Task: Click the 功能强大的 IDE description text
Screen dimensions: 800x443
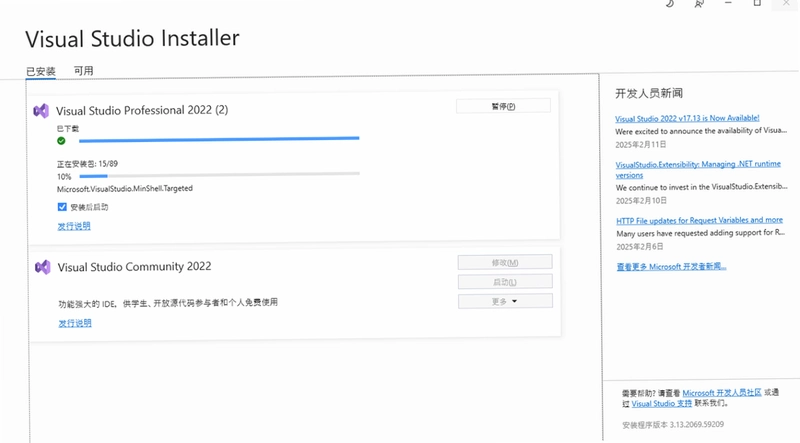Action: tap(168, 303)
